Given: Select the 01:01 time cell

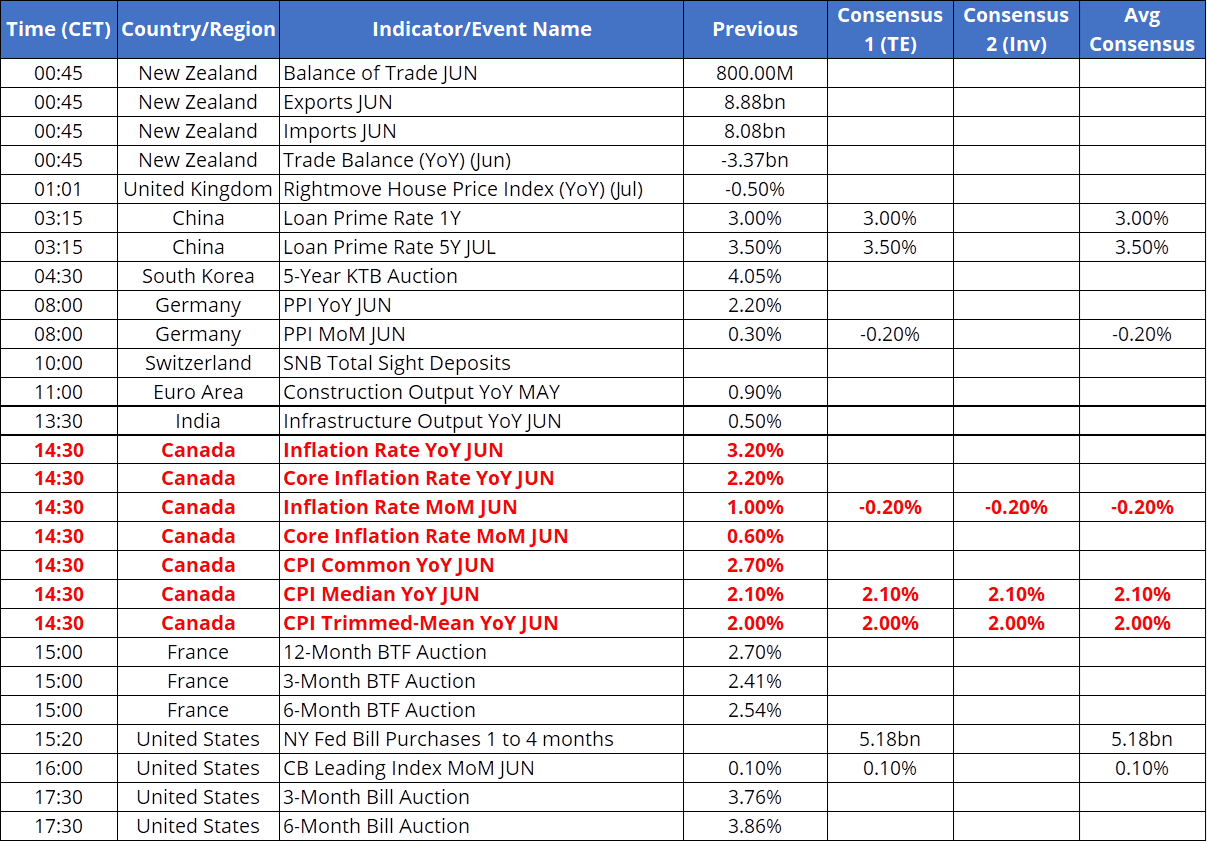Looking at the screenshot, I should (x=59, y=189).
